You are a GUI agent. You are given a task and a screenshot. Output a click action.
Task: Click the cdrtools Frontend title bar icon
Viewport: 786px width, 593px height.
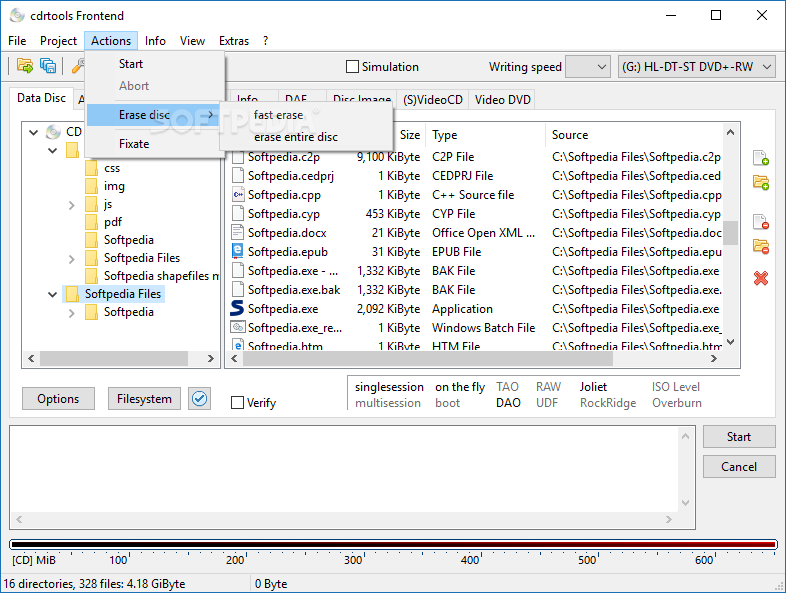coord(17,16)
